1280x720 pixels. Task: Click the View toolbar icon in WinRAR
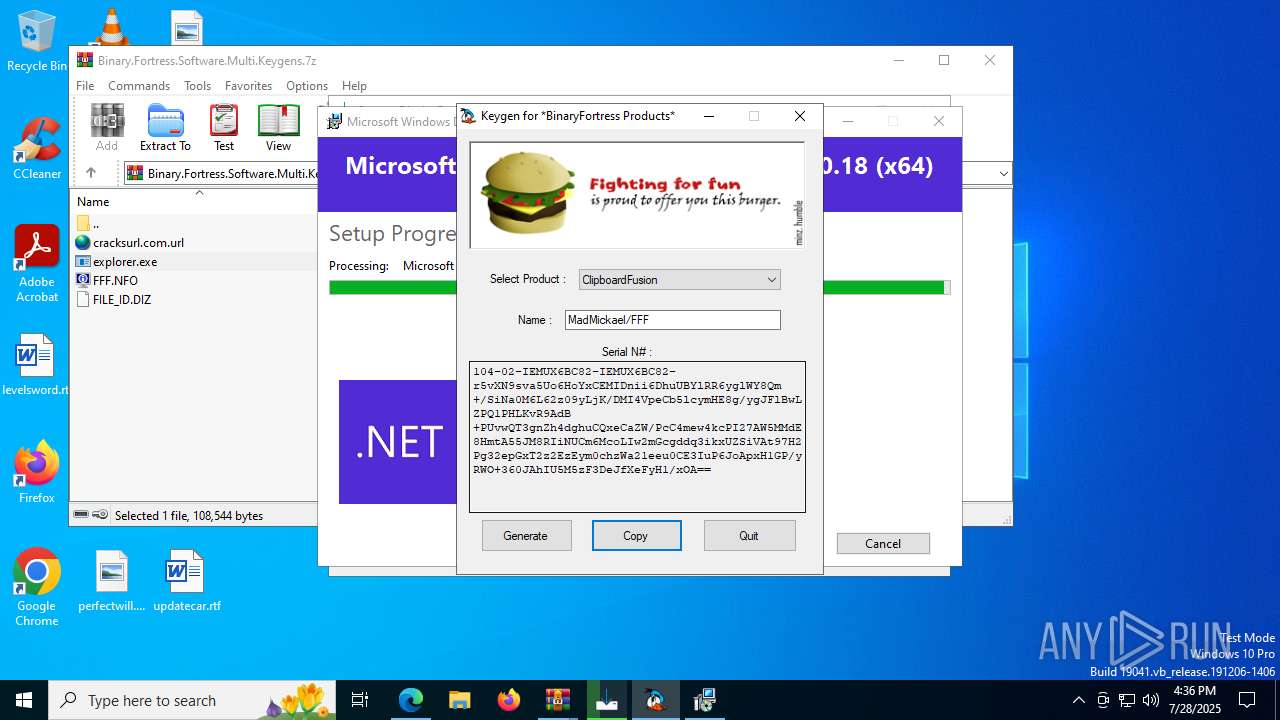(x=278, y=128)
